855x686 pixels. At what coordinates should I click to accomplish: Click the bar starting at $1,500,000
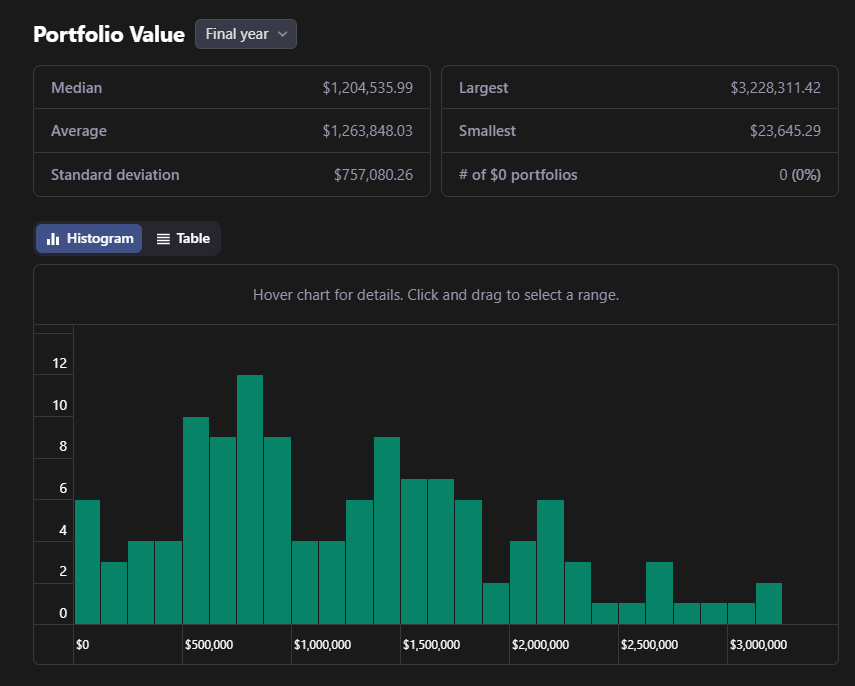(x=414, y=551)
